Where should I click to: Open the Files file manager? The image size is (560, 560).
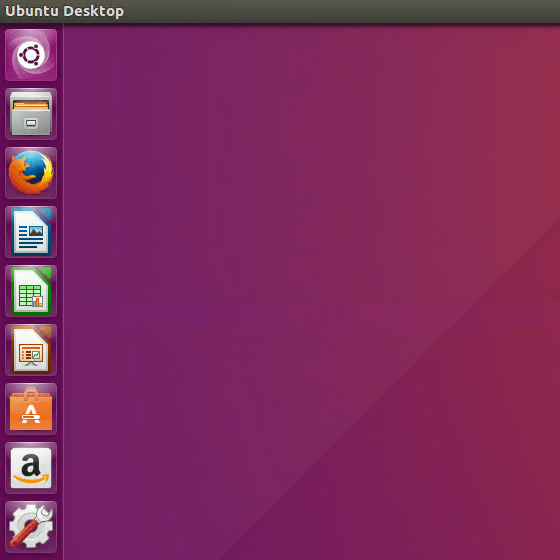click(31, 114)
